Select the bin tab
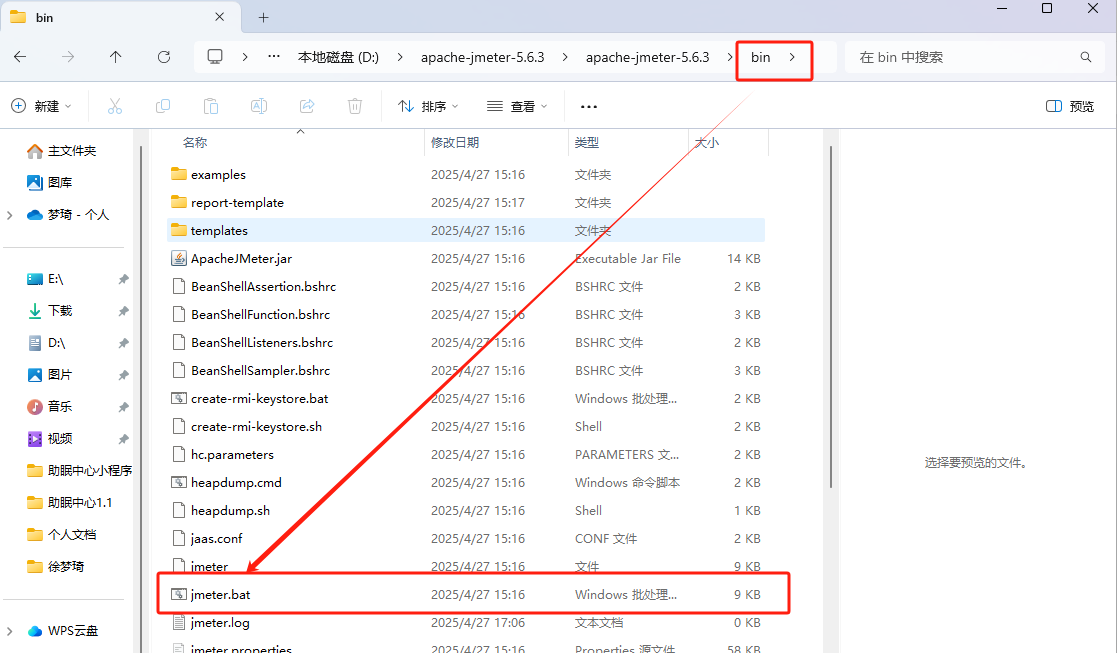 (x=121, y=17)
